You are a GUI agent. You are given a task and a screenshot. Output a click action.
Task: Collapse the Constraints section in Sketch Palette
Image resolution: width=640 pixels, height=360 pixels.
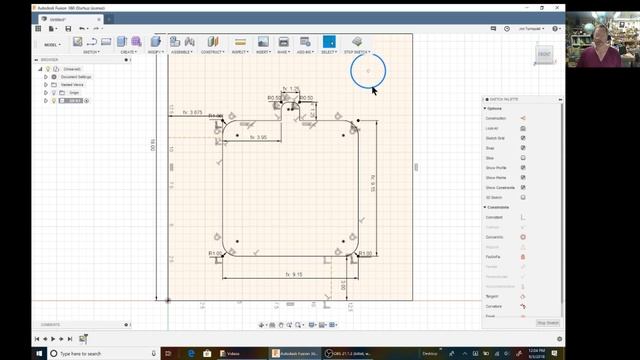pyautogui.click(x=485, y=207)
